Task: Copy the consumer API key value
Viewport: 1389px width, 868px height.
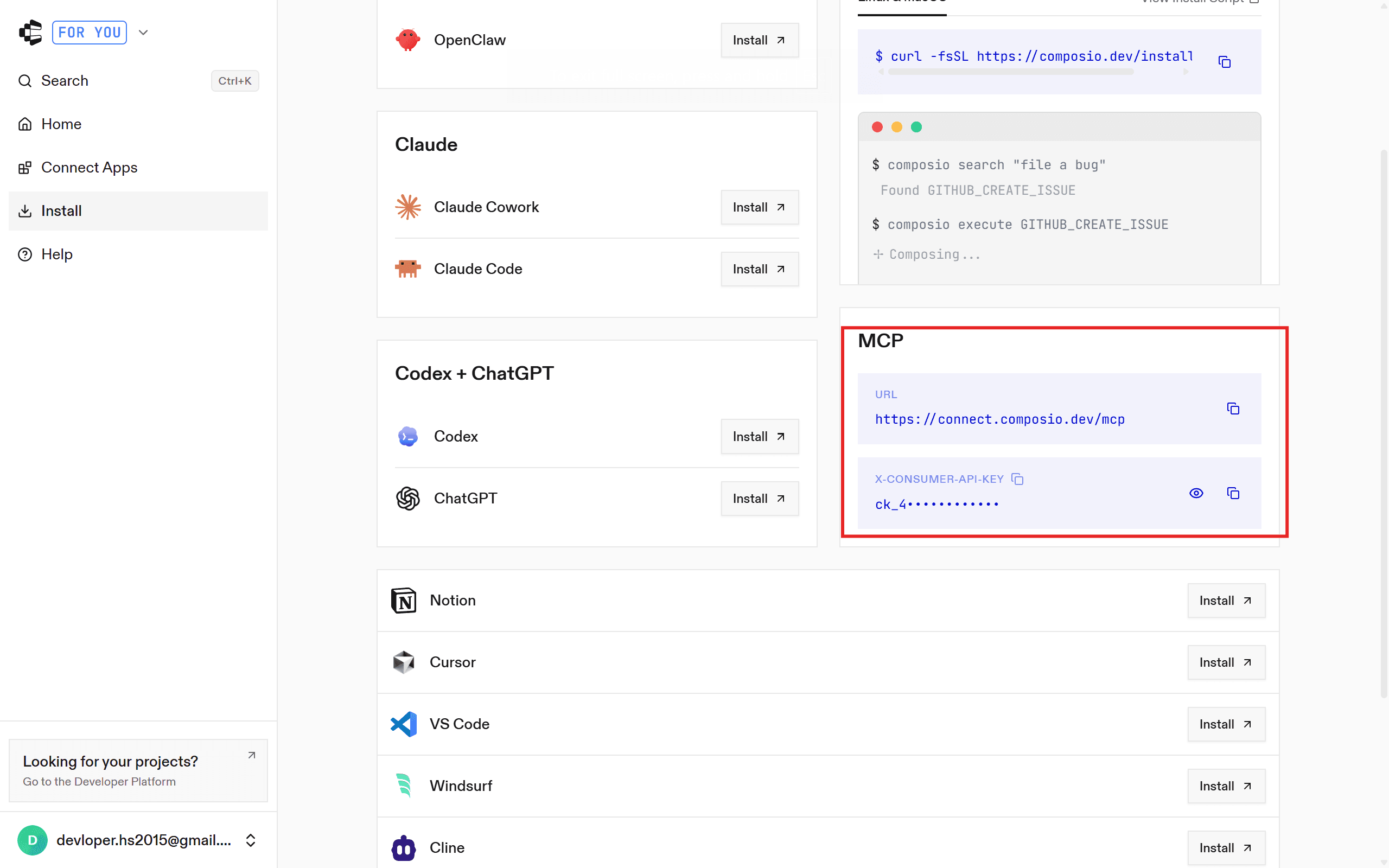Action: click(x=1233, y=493)
